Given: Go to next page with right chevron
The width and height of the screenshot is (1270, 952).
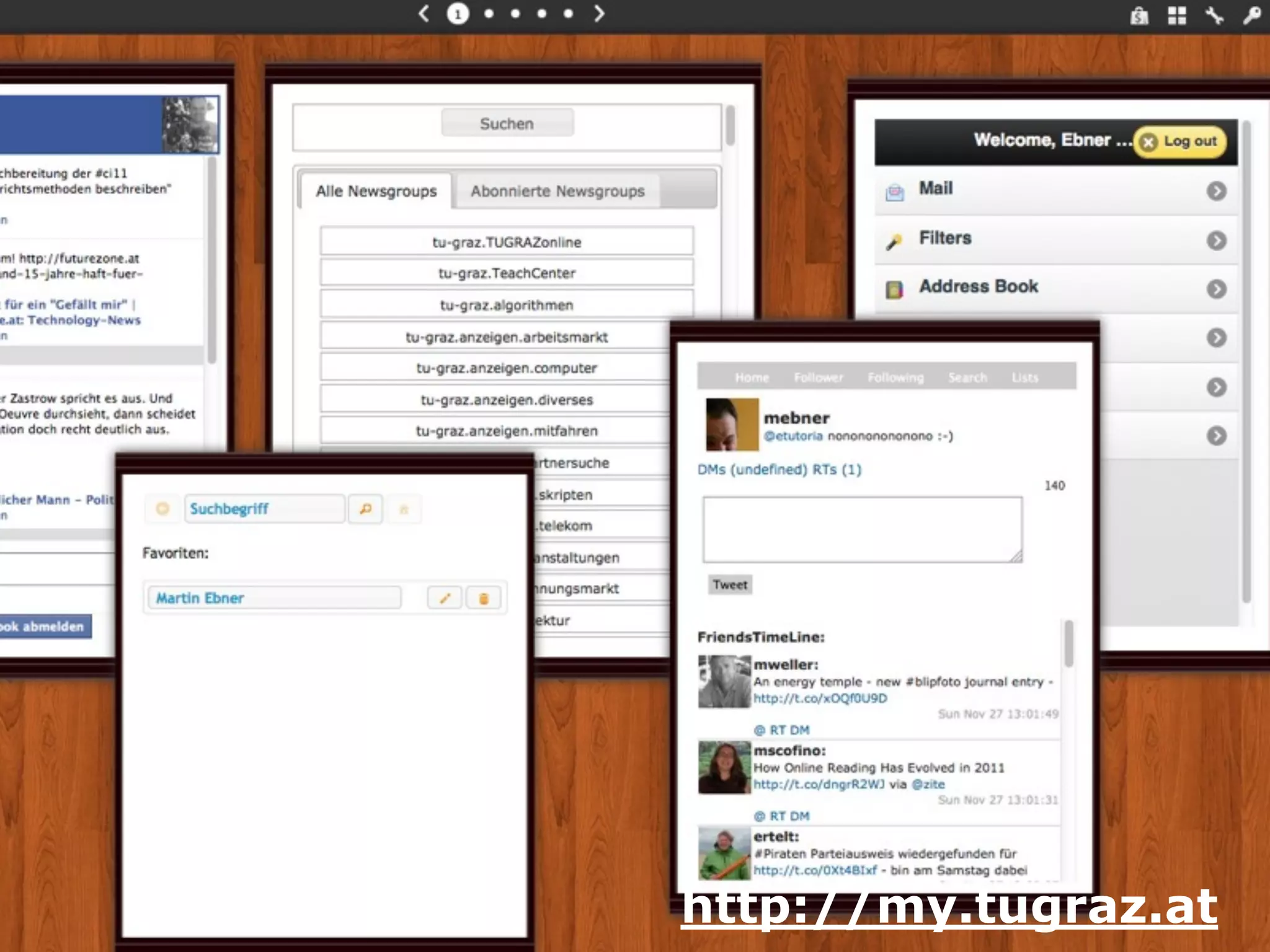Looking at the screenshot, I should point(598,14).
